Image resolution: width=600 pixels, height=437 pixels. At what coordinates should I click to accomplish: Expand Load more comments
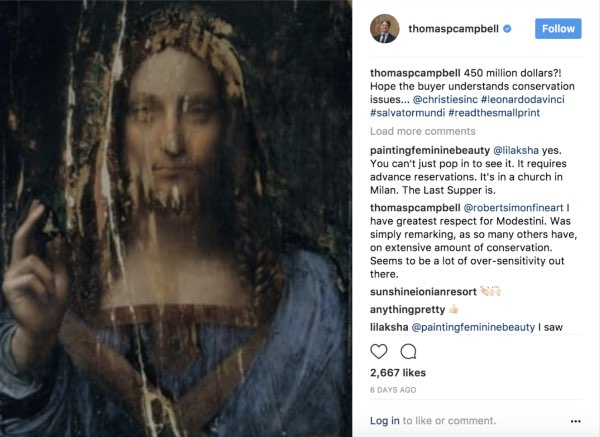(421, 131)
